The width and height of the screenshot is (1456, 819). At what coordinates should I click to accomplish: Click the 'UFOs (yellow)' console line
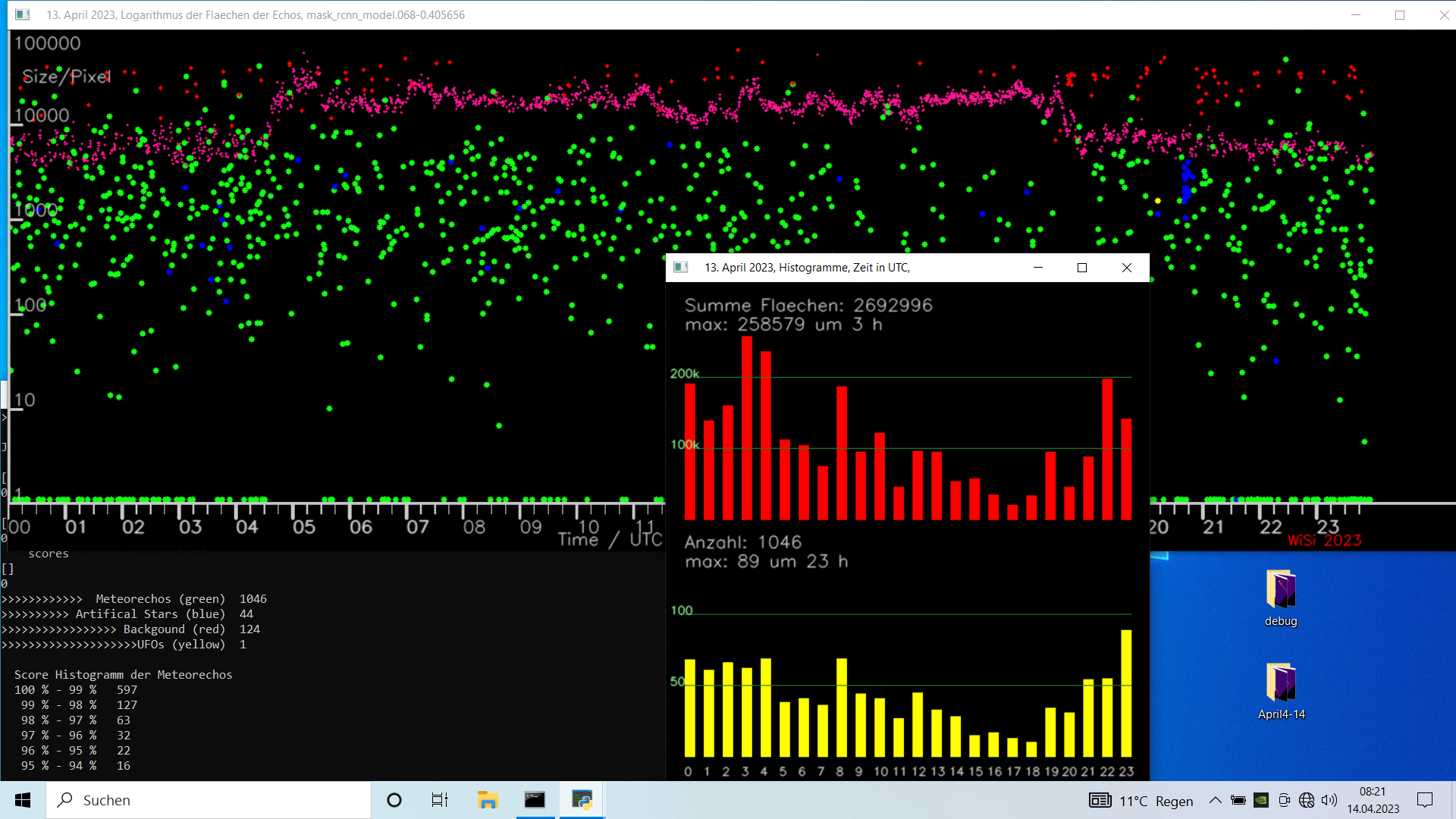pyautogui.click(x=124, y=645)
